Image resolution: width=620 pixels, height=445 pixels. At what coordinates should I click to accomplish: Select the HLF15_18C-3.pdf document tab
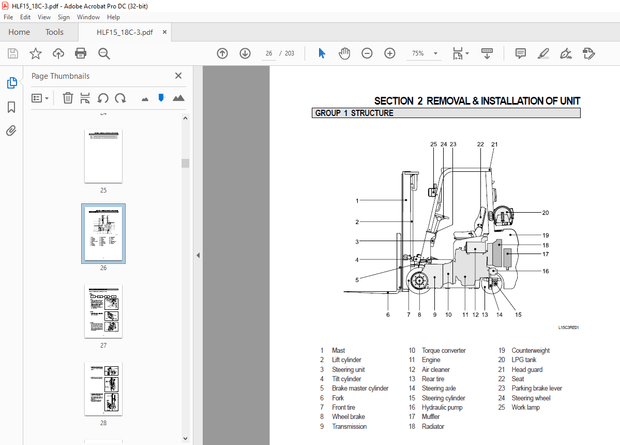(125, 32)
